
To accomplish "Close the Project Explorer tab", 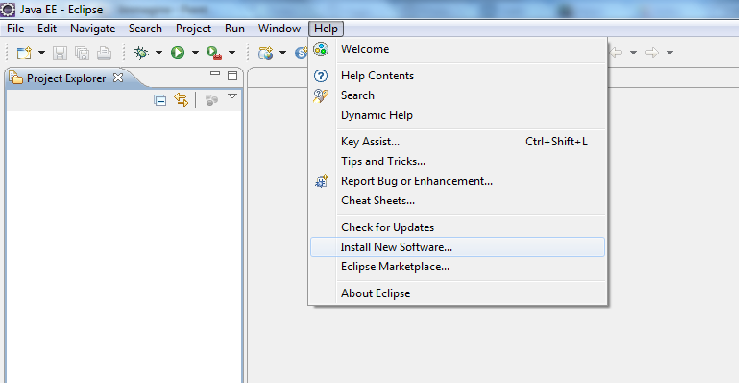I will click(x=118, y=77).
